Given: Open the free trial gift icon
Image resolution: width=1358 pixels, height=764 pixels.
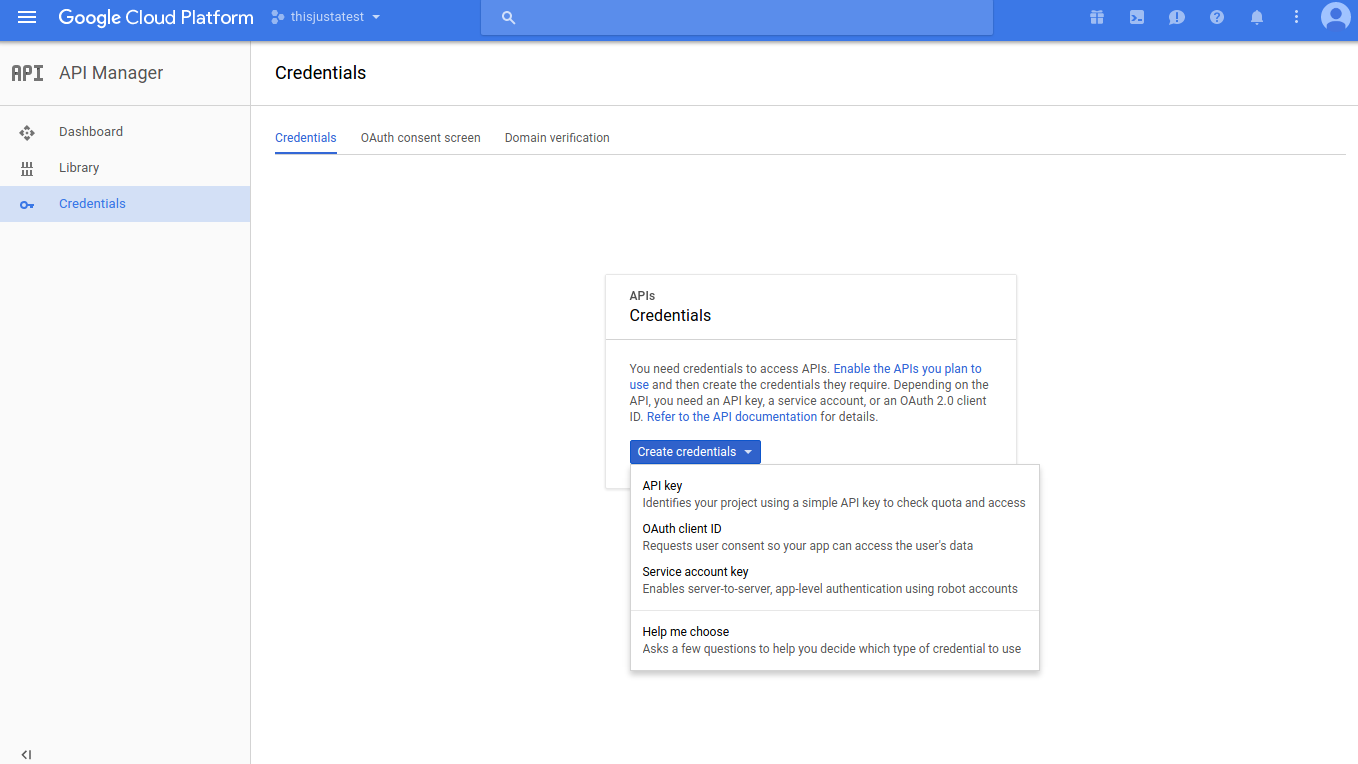Looking at the screenshot, I should [1097, 17].
